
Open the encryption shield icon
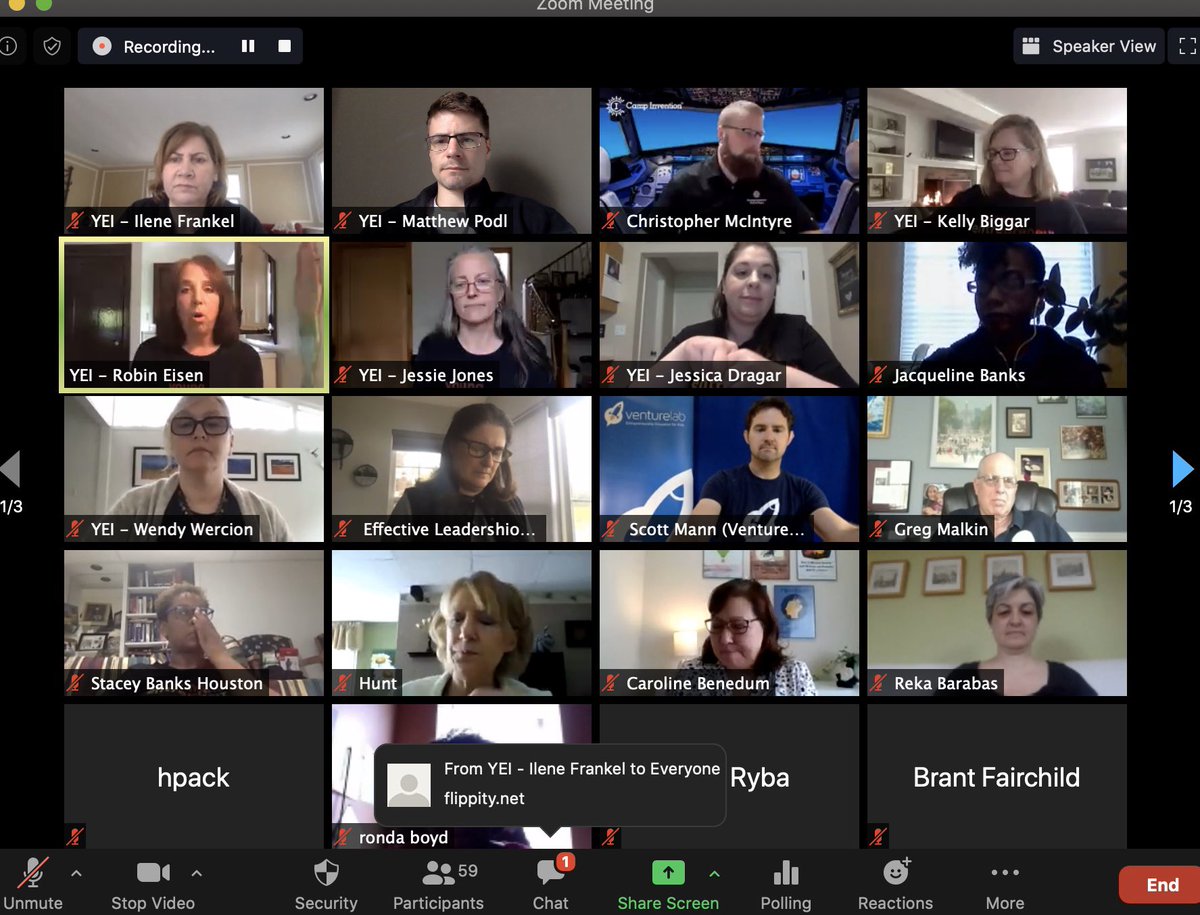coord(52,46)
